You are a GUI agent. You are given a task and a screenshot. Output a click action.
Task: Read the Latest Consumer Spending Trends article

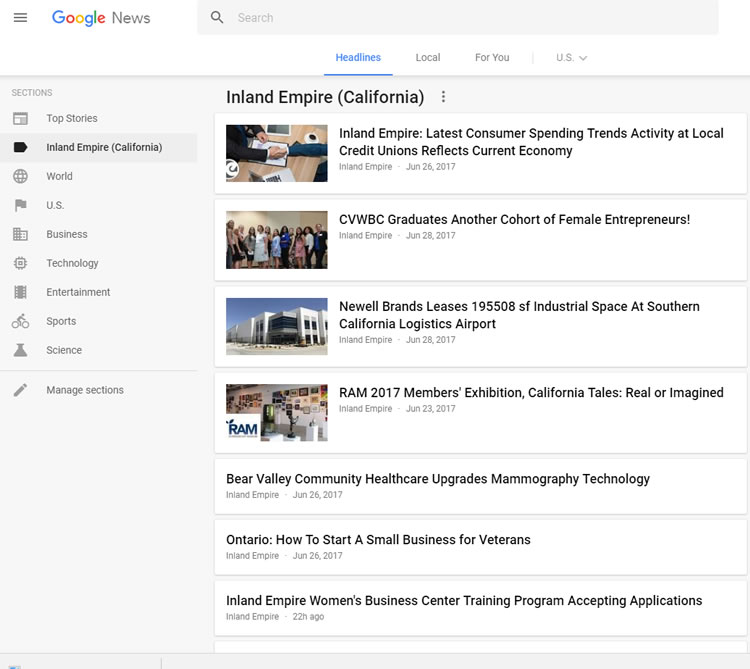tap(531, 142)
